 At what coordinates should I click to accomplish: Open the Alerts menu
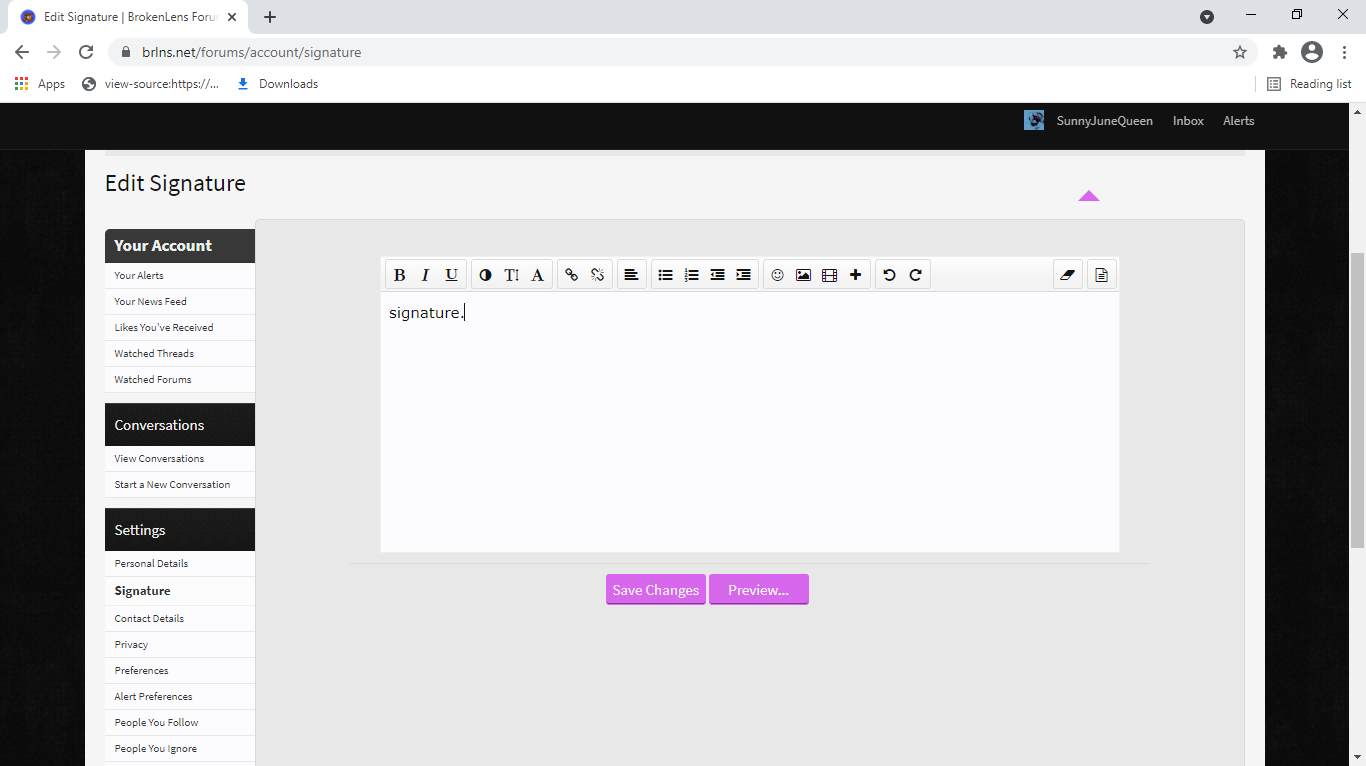click(1238, 121)
